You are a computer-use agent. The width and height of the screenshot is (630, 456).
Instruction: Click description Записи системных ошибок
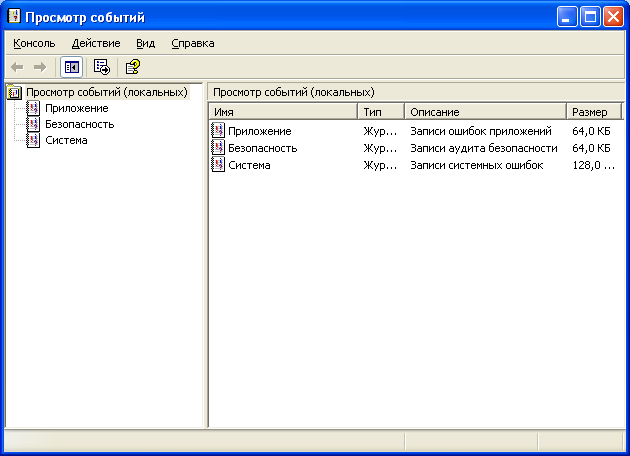[x=477, y=165]
